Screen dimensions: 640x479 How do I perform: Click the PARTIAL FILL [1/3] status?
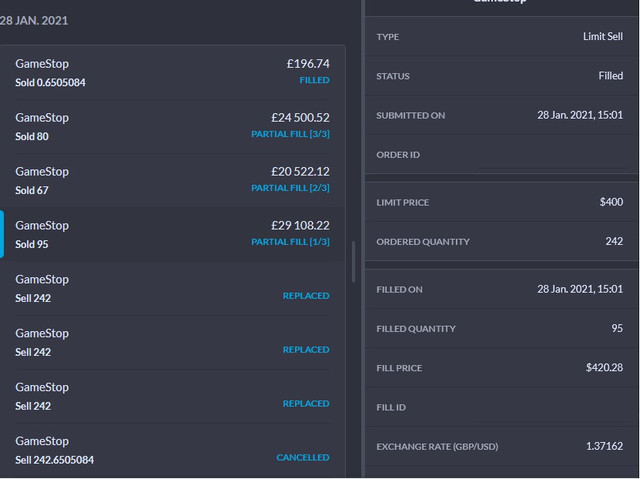coord(290,242)
